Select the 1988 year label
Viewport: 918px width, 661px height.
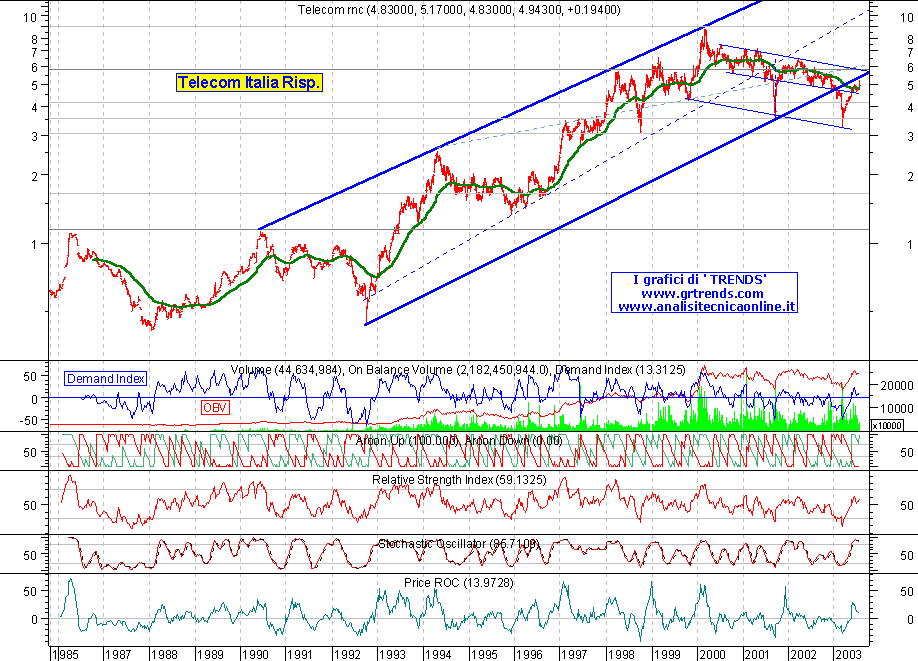pyautogui.click(x=163, y=655)
